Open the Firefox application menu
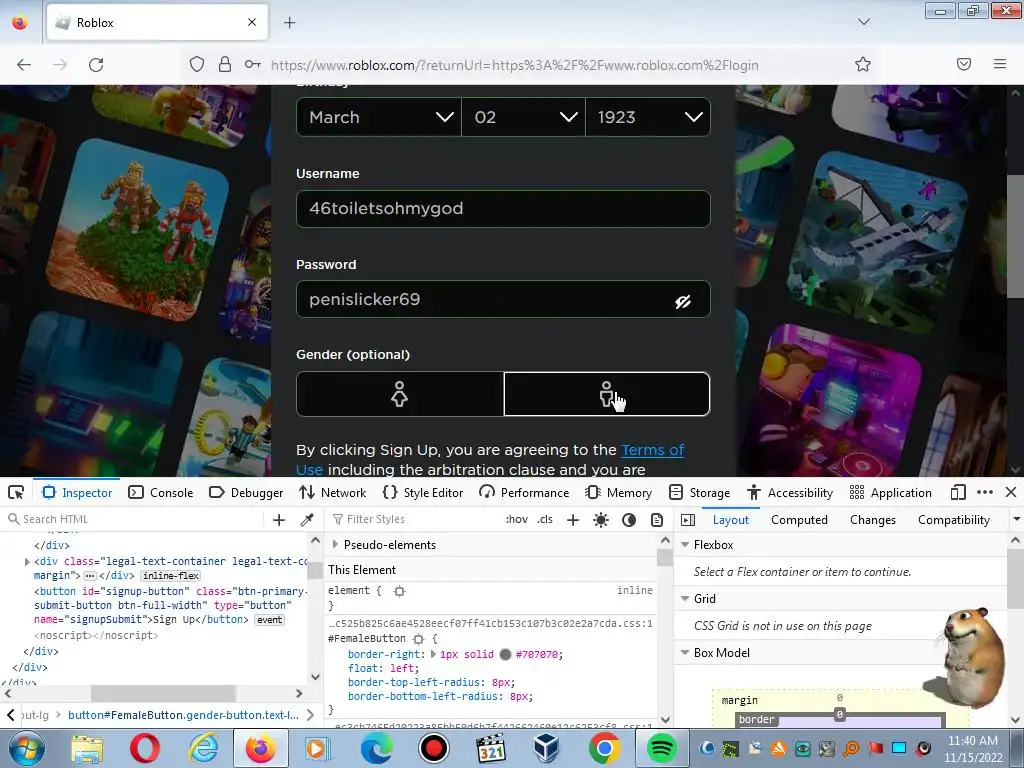The width and height of the screenshot is (1024, 768). tap(1000, 65)
